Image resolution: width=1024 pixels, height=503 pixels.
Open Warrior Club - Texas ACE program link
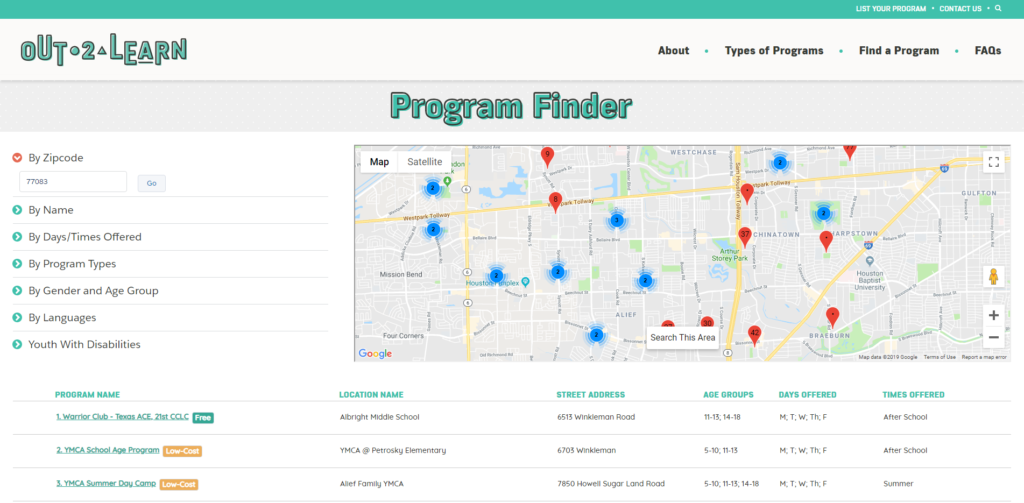122,417
